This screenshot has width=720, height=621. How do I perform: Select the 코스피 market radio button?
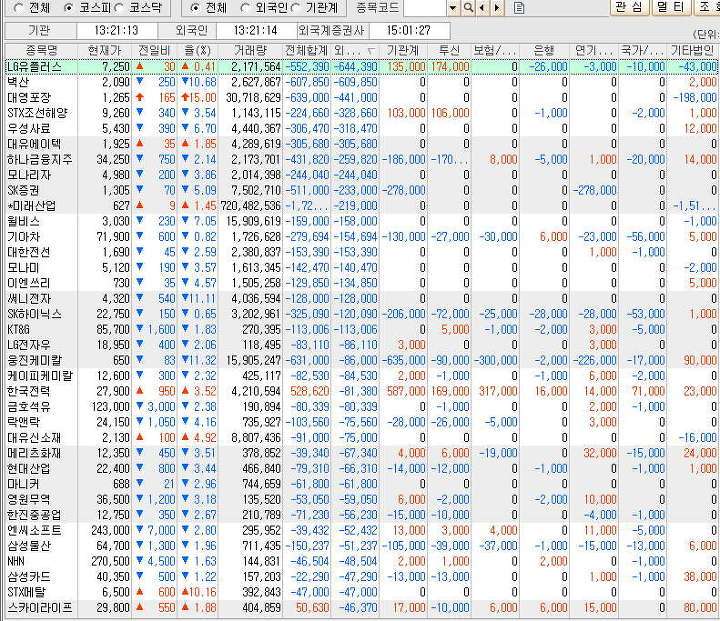click(69, 8)
